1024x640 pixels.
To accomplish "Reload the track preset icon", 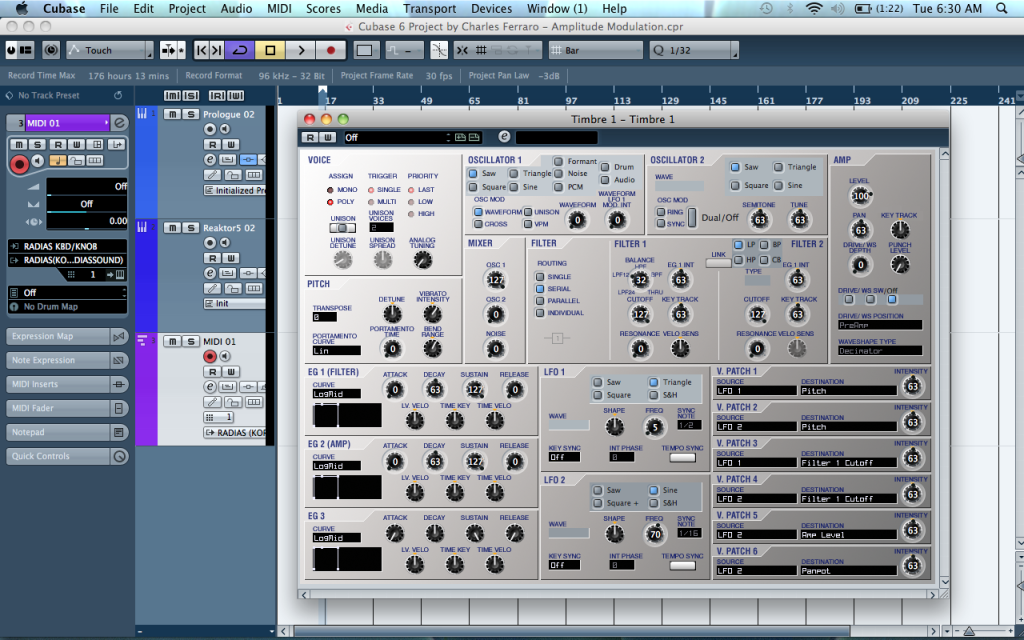I will click(x=118, y=95).
